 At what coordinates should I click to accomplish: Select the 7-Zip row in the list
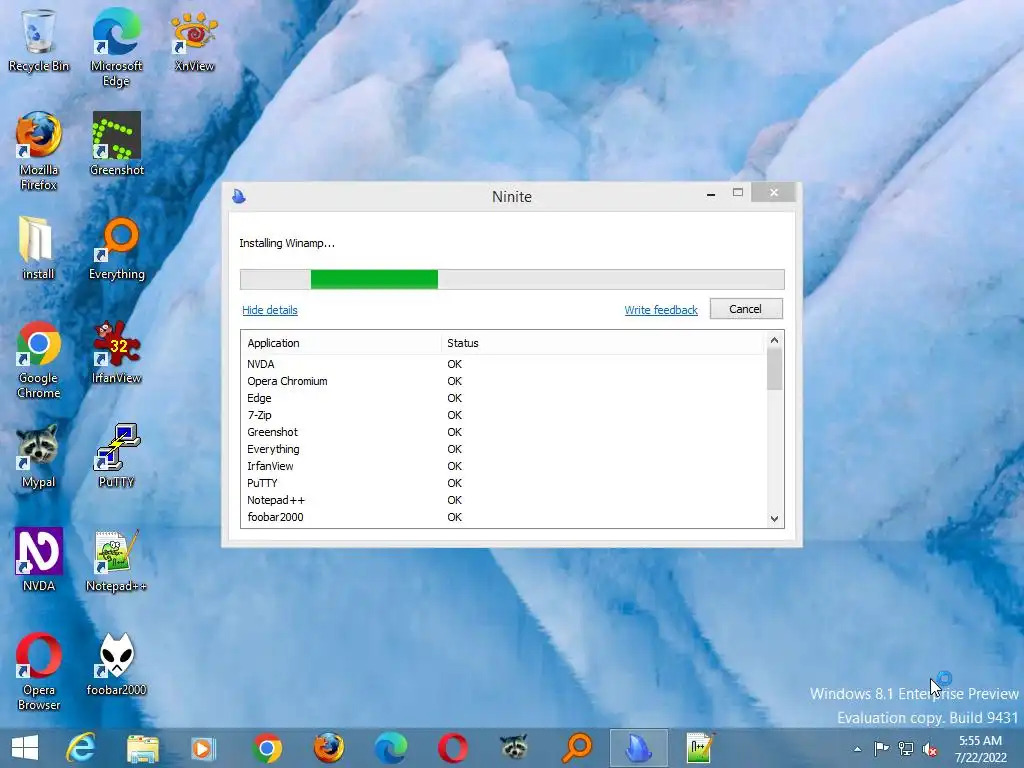pyautogui.click(x=504, y=415)
